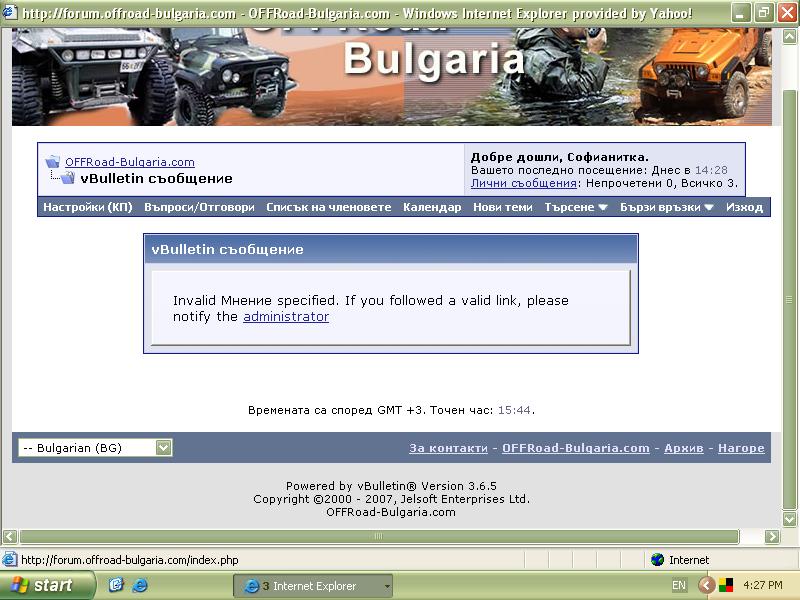Click the 'Добре дошли, Софианитка.' welcome text

coord(560,157)
